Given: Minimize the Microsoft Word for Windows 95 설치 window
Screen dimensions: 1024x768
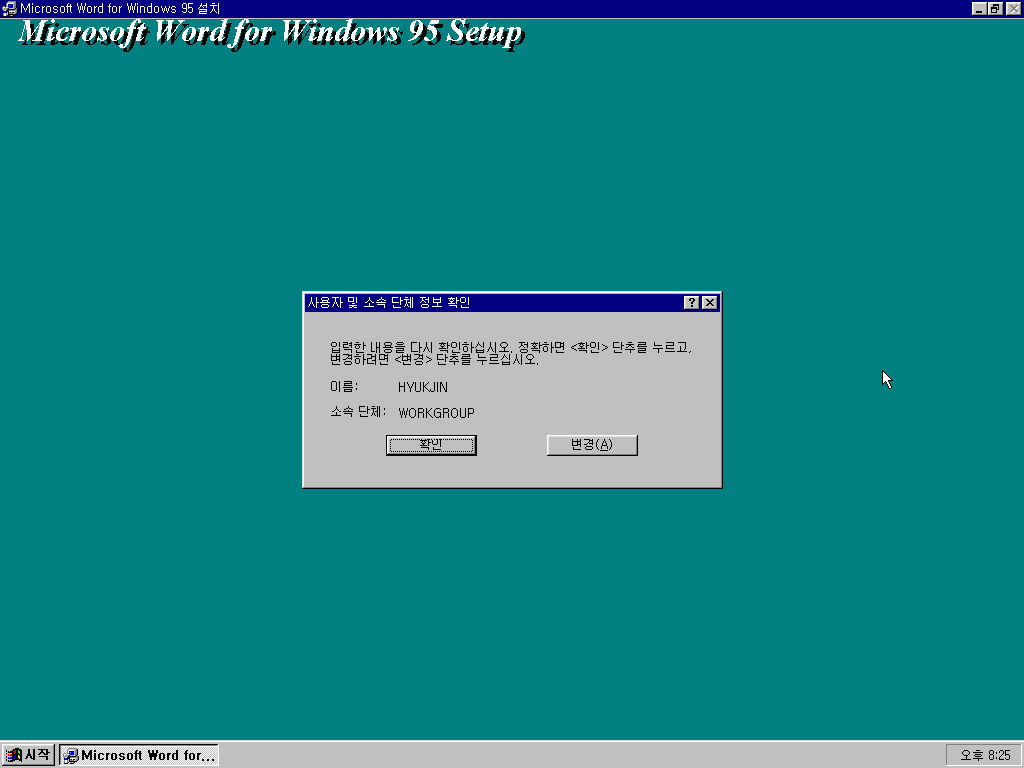Looking at the screenshot, I should coord(978,8).
